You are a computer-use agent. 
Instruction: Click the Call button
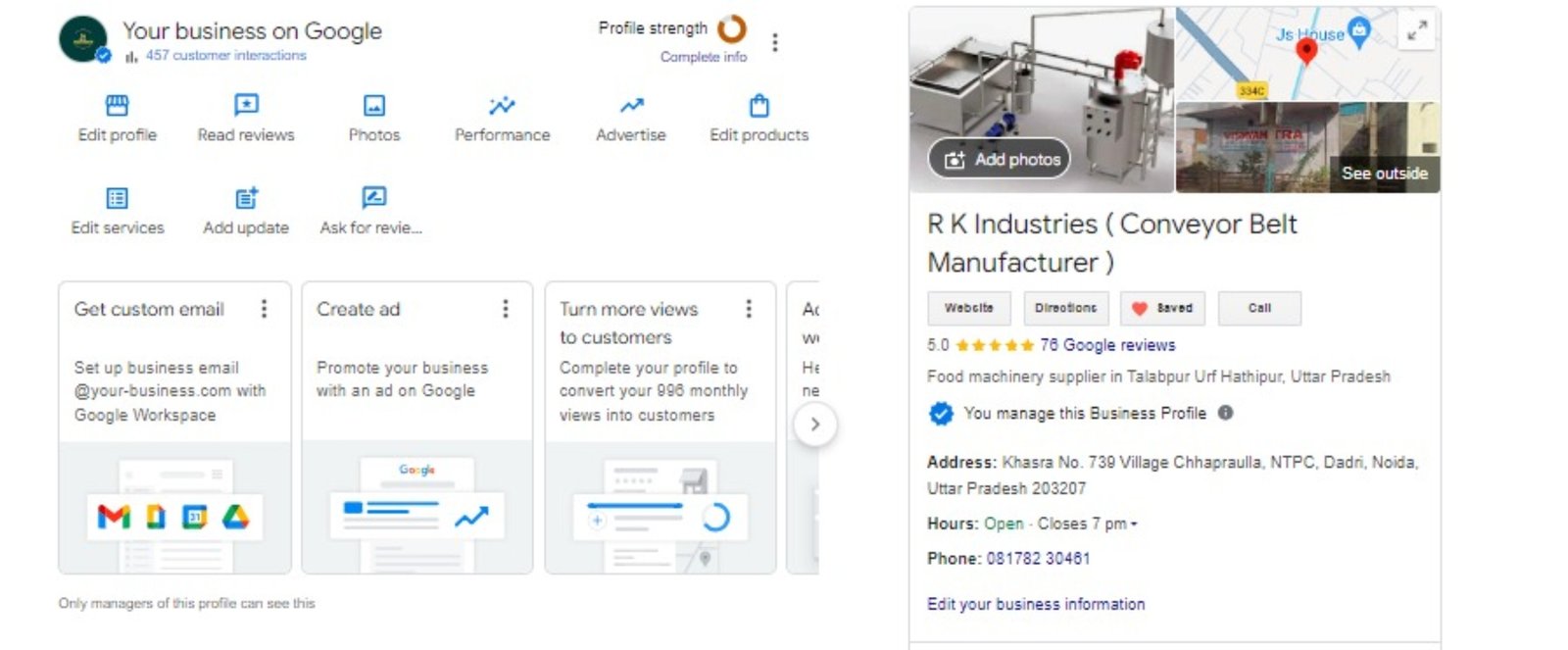click(1259, 308)
